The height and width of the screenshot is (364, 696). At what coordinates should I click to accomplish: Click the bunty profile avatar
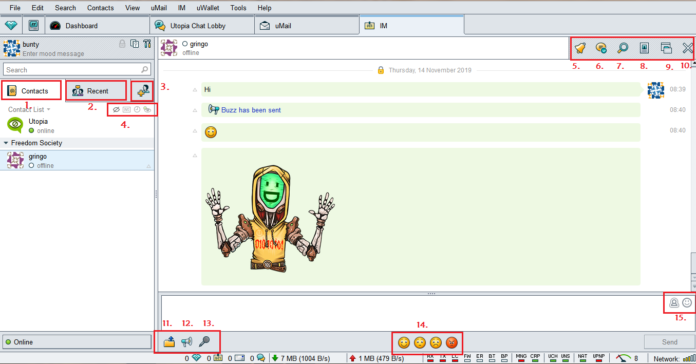(12, 48)
